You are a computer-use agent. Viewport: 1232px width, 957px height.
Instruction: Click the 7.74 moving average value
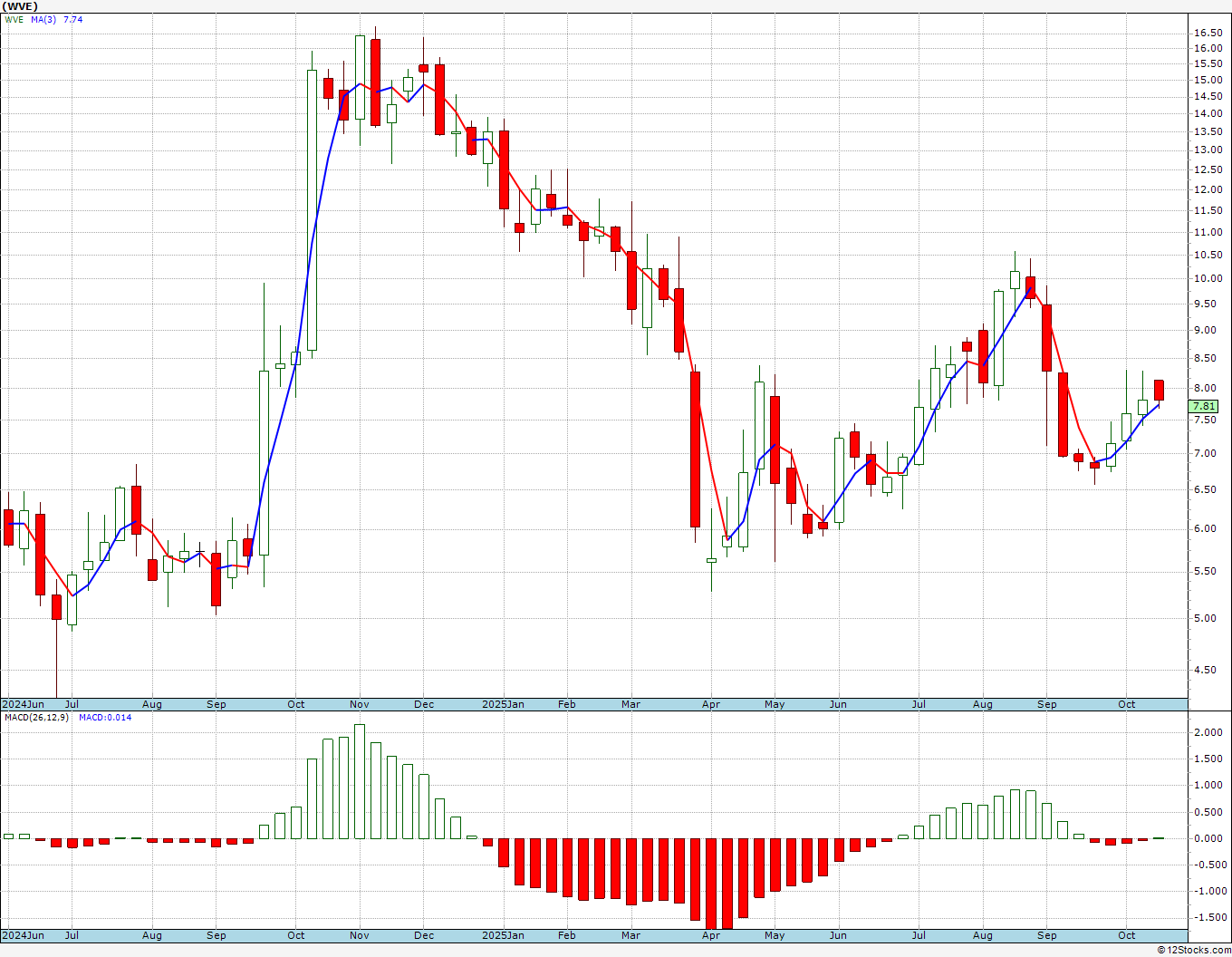pos(73,19)
